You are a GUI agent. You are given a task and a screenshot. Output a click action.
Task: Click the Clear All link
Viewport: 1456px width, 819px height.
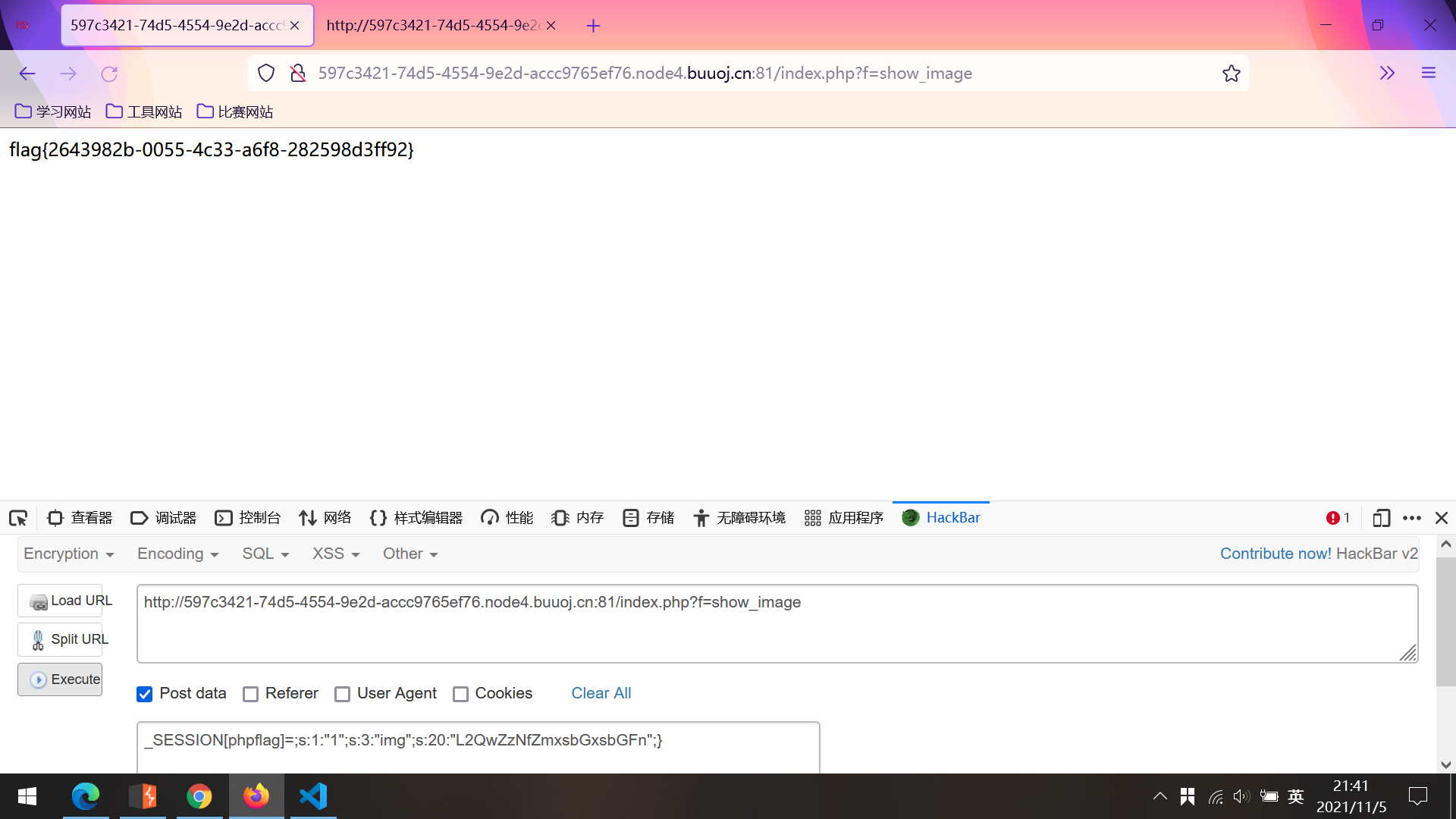click(601, 693)
